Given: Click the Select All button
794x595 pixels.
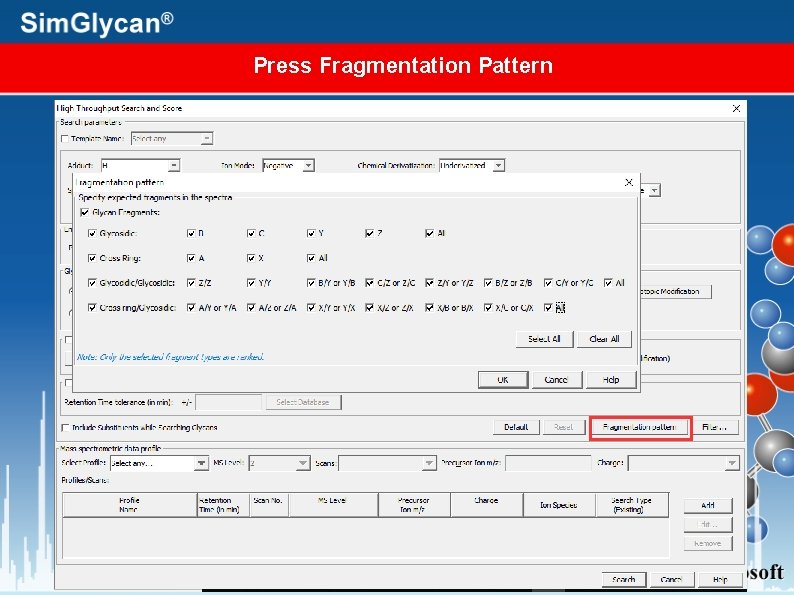Looking at the screenshot, I should click(544, 339).
